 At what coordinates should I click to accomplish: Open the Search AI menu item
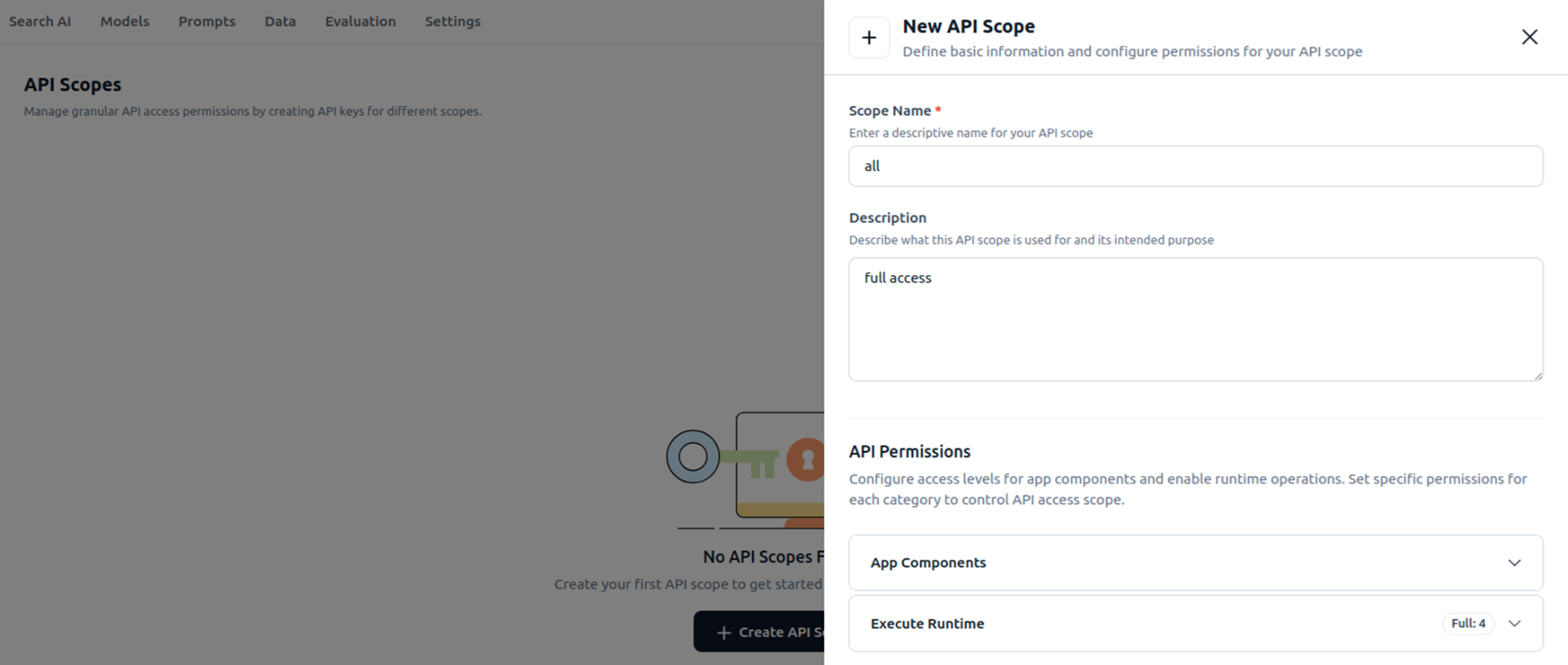coord(40,21)
